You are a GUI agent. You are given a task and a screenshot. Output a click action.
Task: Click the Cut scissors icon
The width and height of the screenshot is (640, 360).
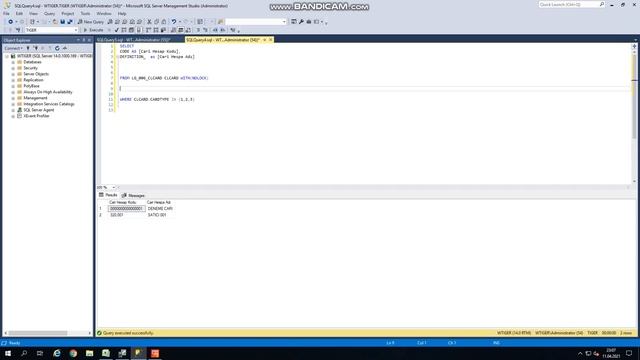point(149,22)
